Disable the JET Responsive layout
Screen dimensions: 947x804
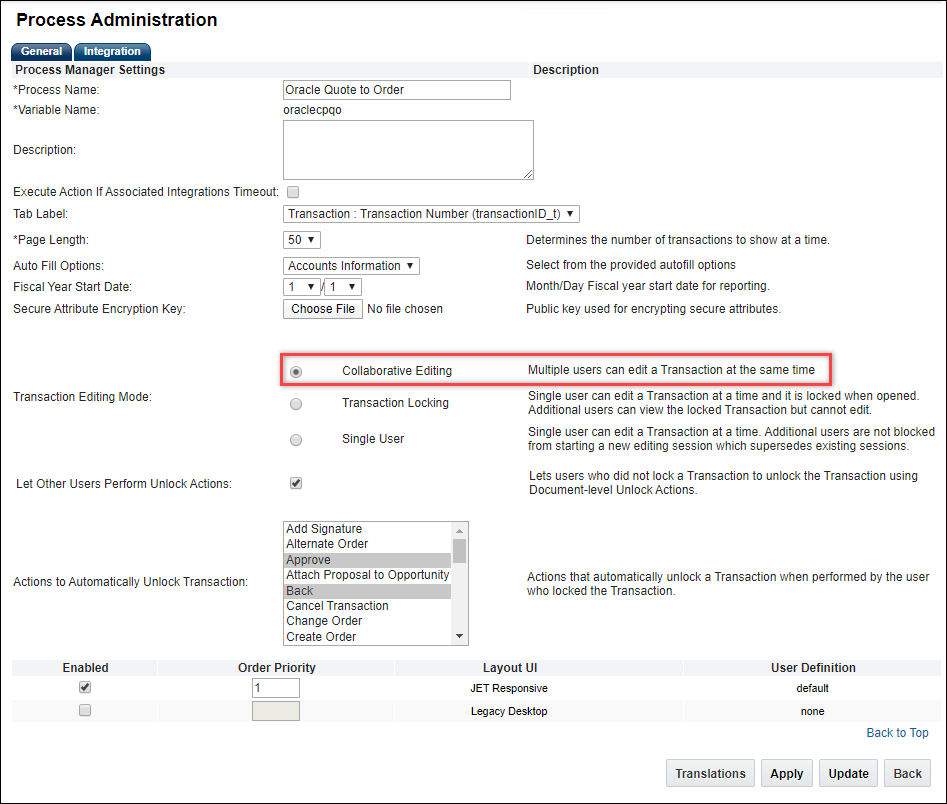coord(85,687)
